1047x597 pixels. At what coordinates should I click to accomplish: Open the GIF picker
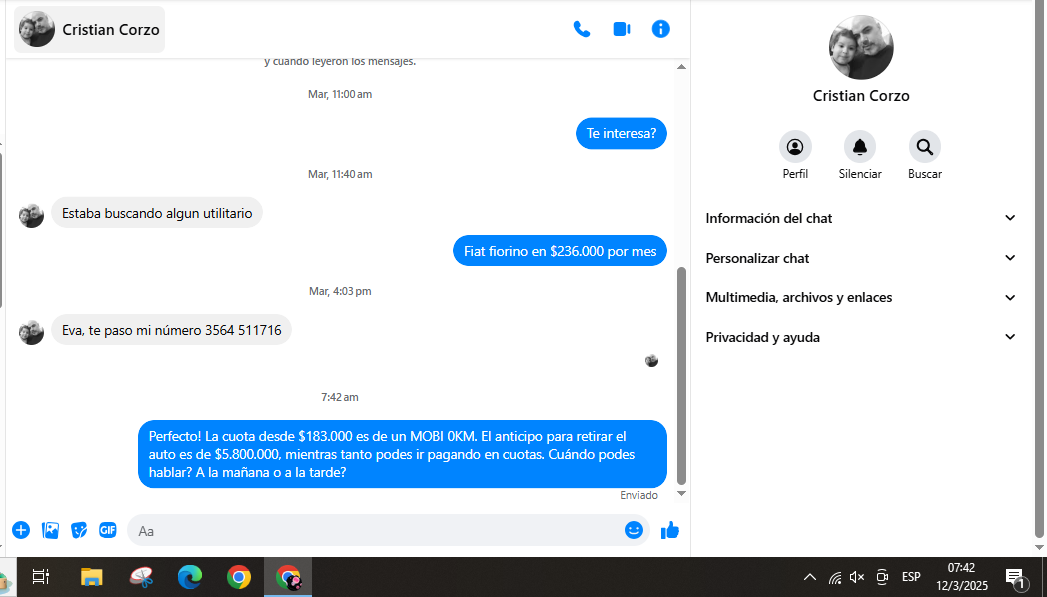(x=108, y=530)
